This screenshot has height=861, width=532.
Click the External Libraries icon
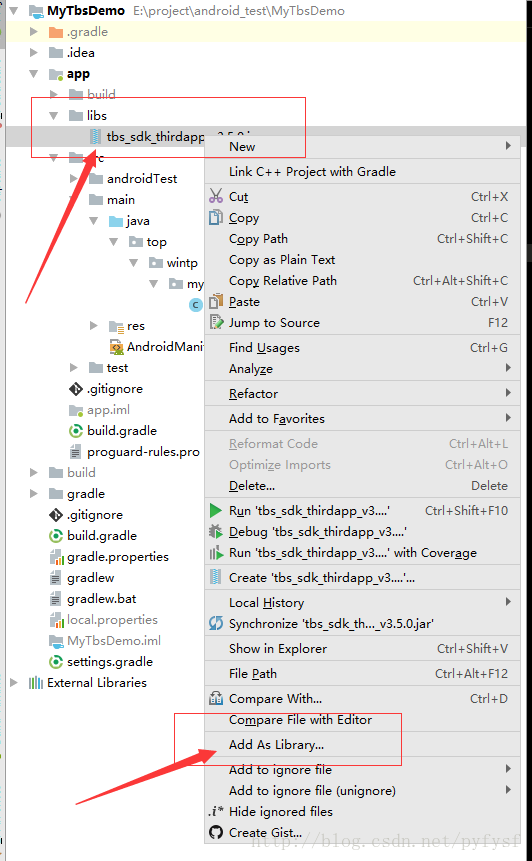tap(36, 683)
